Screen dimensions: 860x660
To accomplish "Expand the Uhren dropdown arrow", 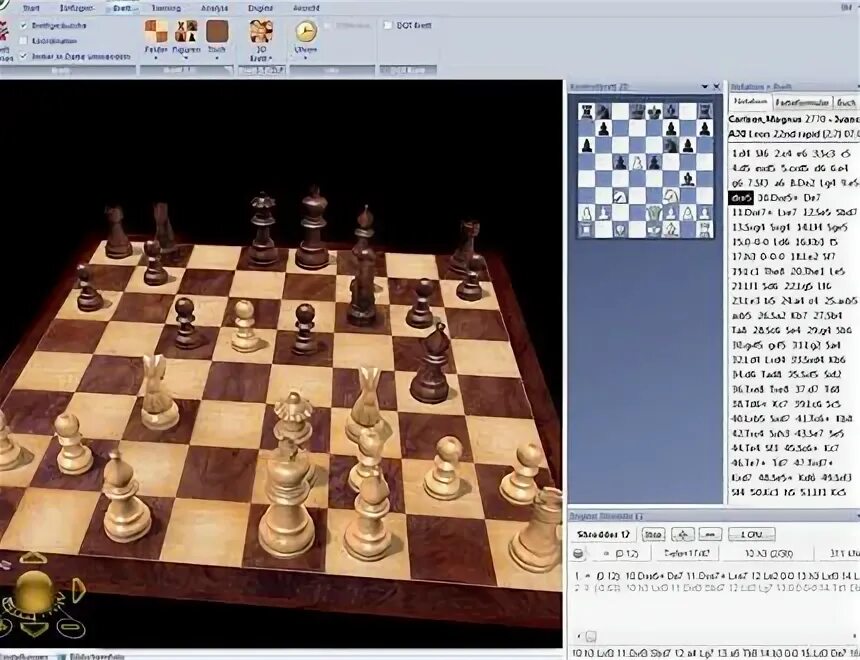I will tap(305, 60).
